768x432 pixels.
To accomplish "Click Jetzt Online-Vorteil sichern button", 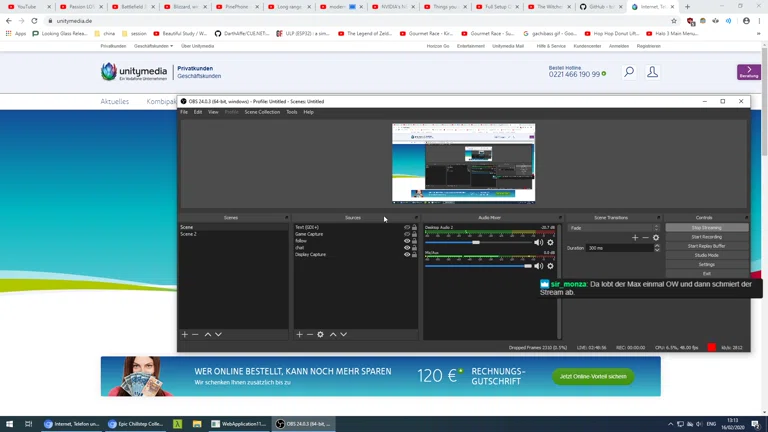I will (x=593, y=377).
